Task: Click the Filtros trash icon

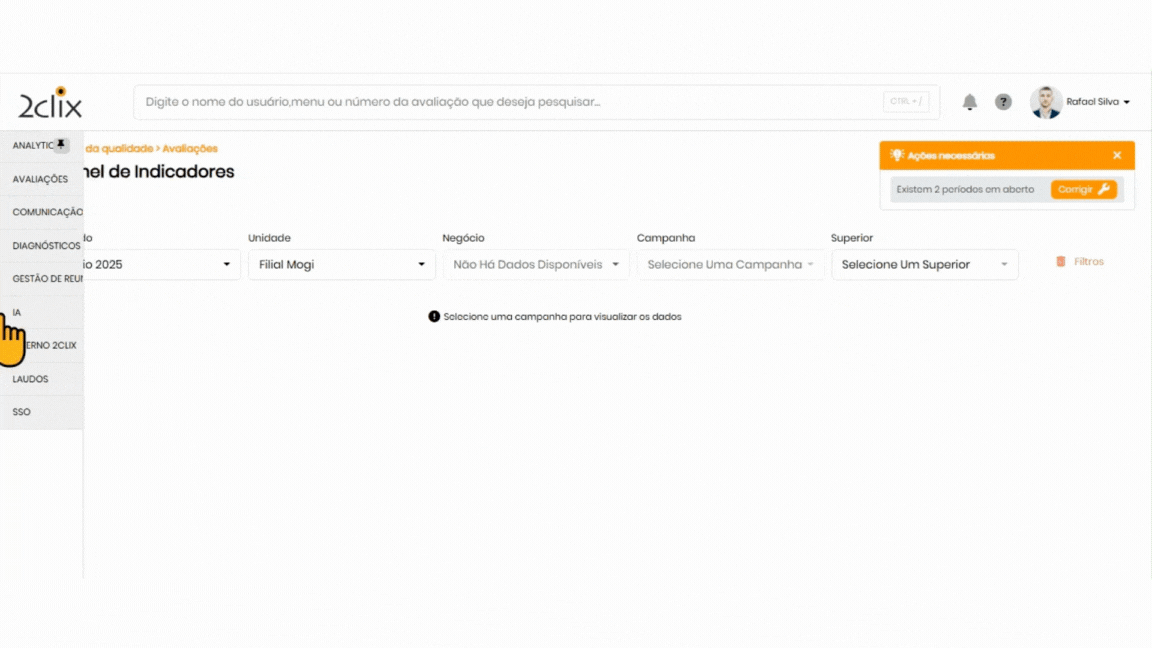Action: (x=1060, y=262)
